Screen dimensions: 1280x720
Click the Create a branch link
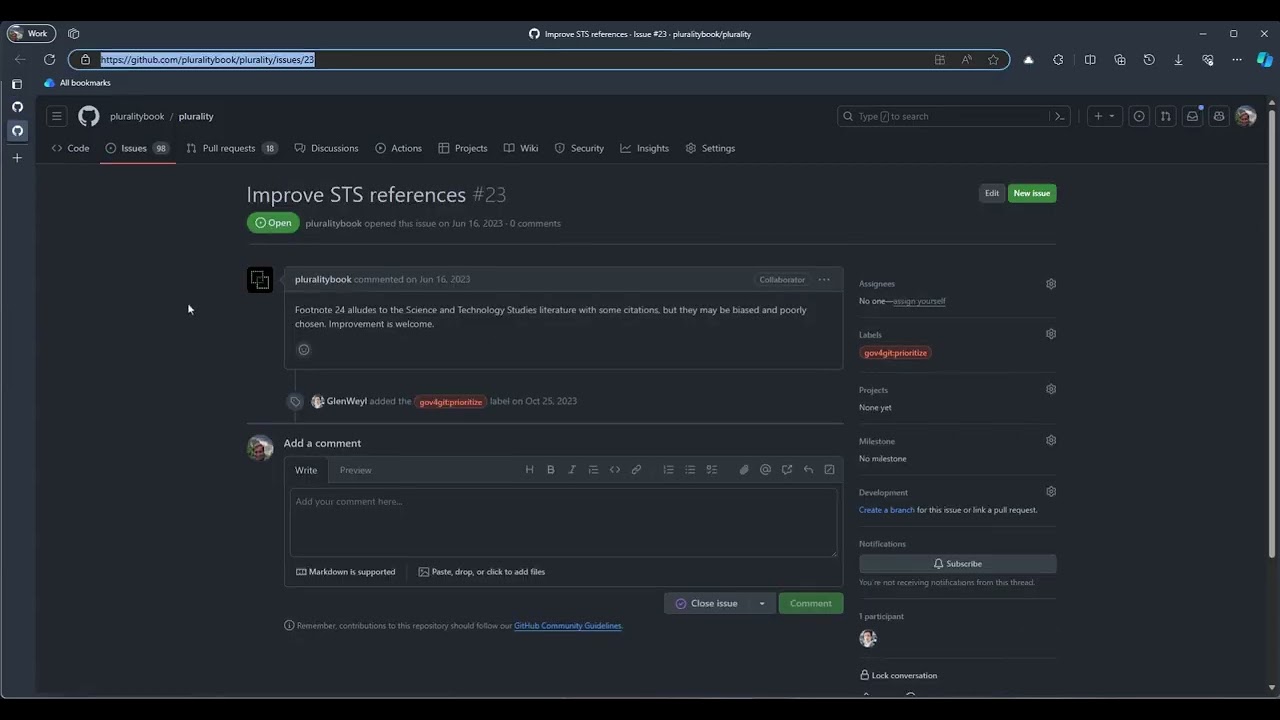(887, 510)
